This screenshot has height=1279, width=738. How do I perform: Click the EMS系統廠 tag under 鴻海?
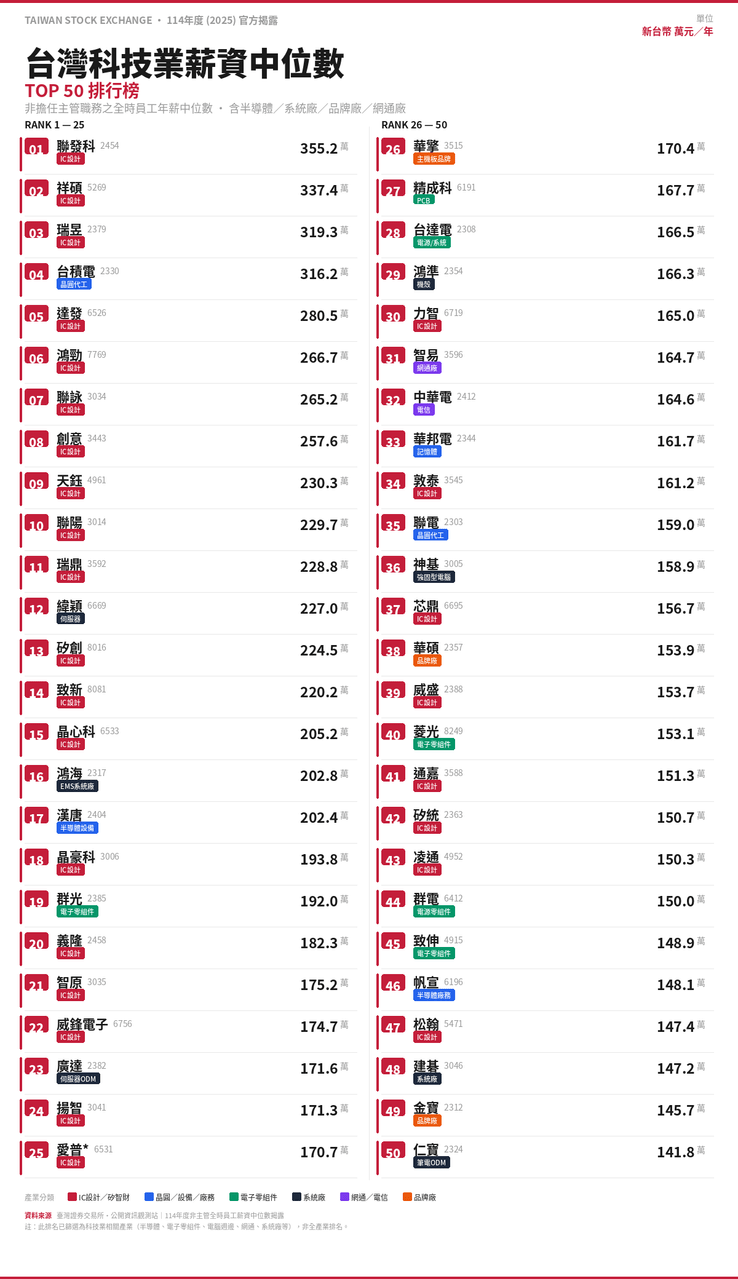[x=77, y=786]
